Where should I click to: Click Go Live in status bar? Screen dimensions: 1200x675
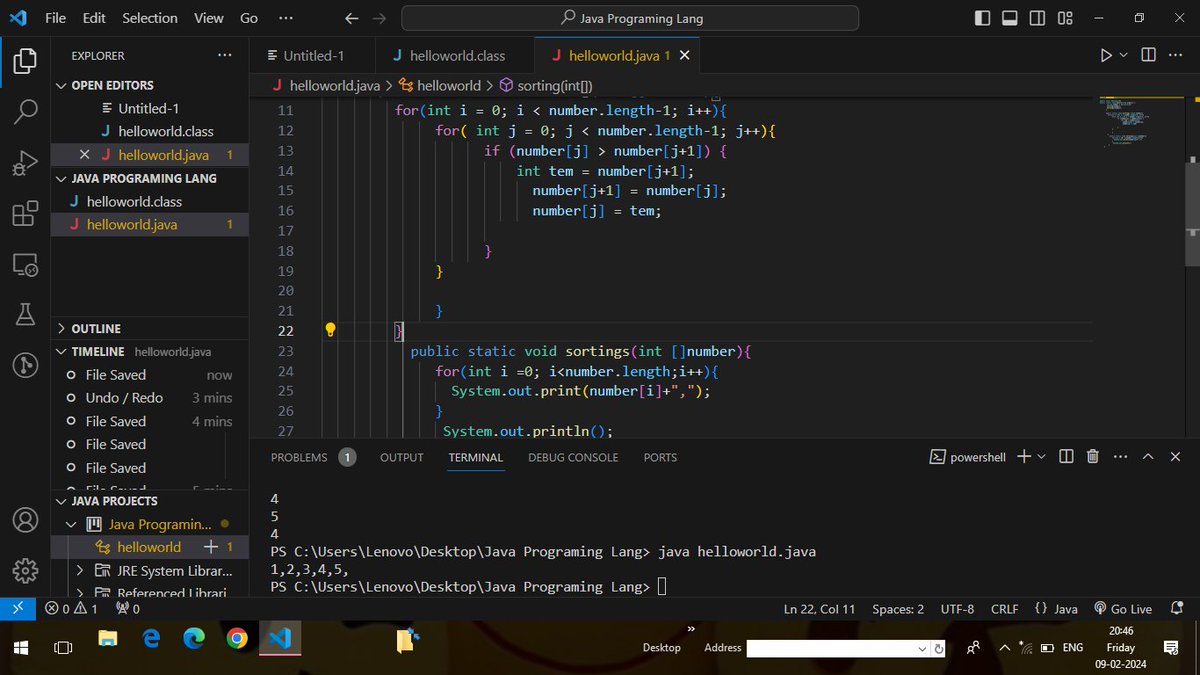pos(1123,608)
